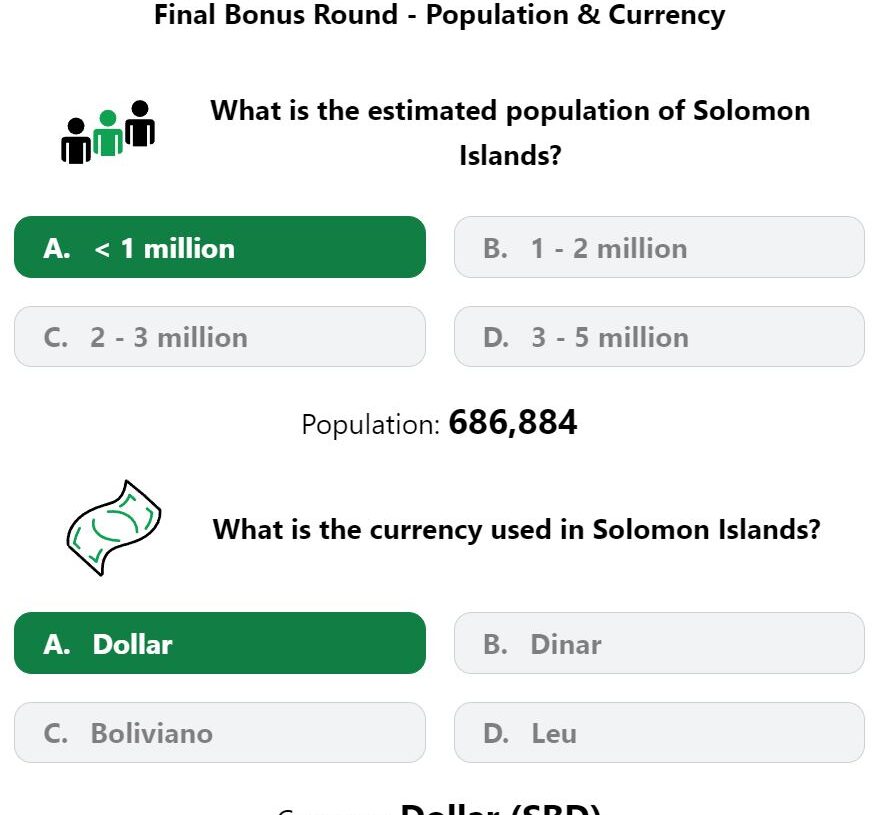874x815 pixels.
Task: Select answer B. 1 - 2 million
Action: point(659,247)
